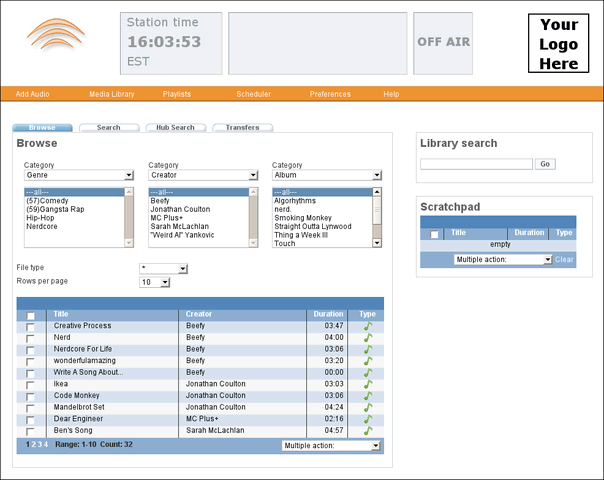Click the Go search button
Viewport: 604px width, 480px height.
point(545,164)
